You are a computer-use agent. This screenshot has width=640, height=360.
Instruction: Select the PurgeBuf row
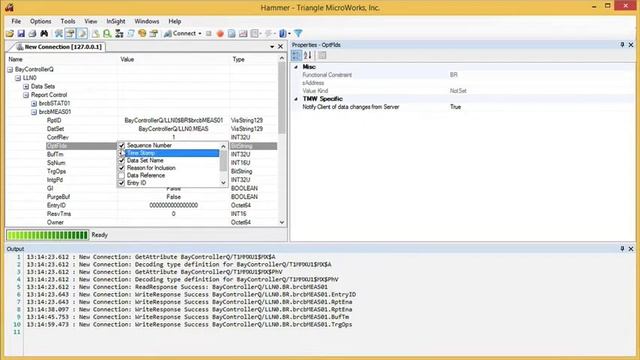pos(142,197)
